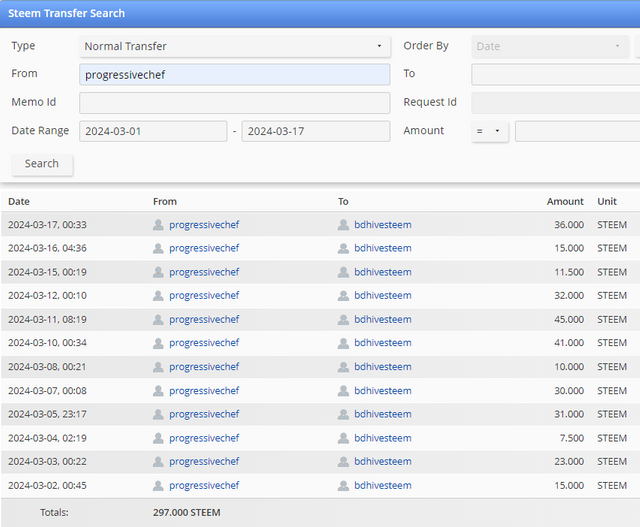Open progressivechef link in 2024-03-02, 00:45 row

[x=204, y=486]
